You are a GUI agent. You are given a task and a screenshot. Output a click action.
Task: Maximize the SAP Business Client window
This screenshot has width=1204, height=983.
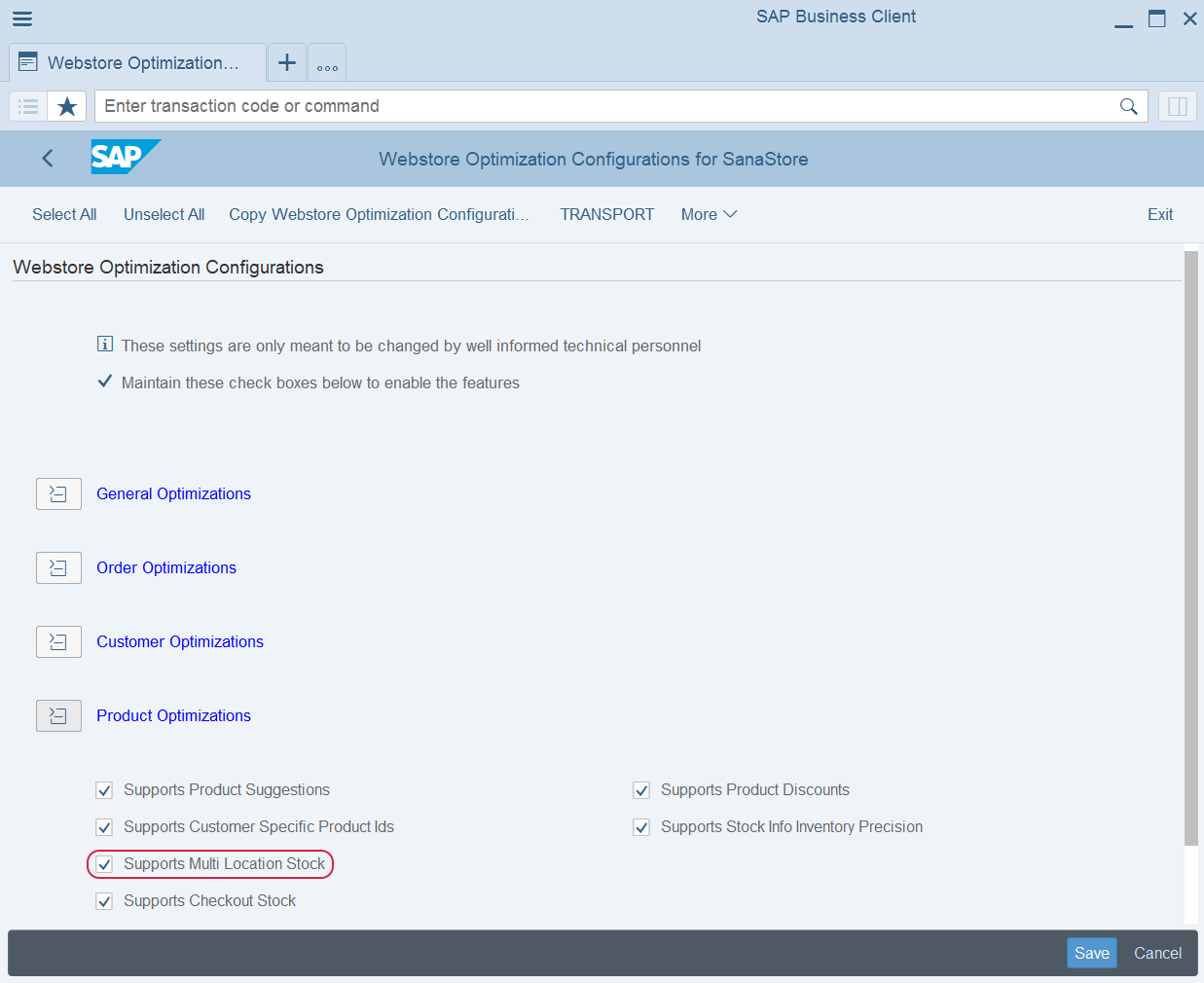point(1156,18)
